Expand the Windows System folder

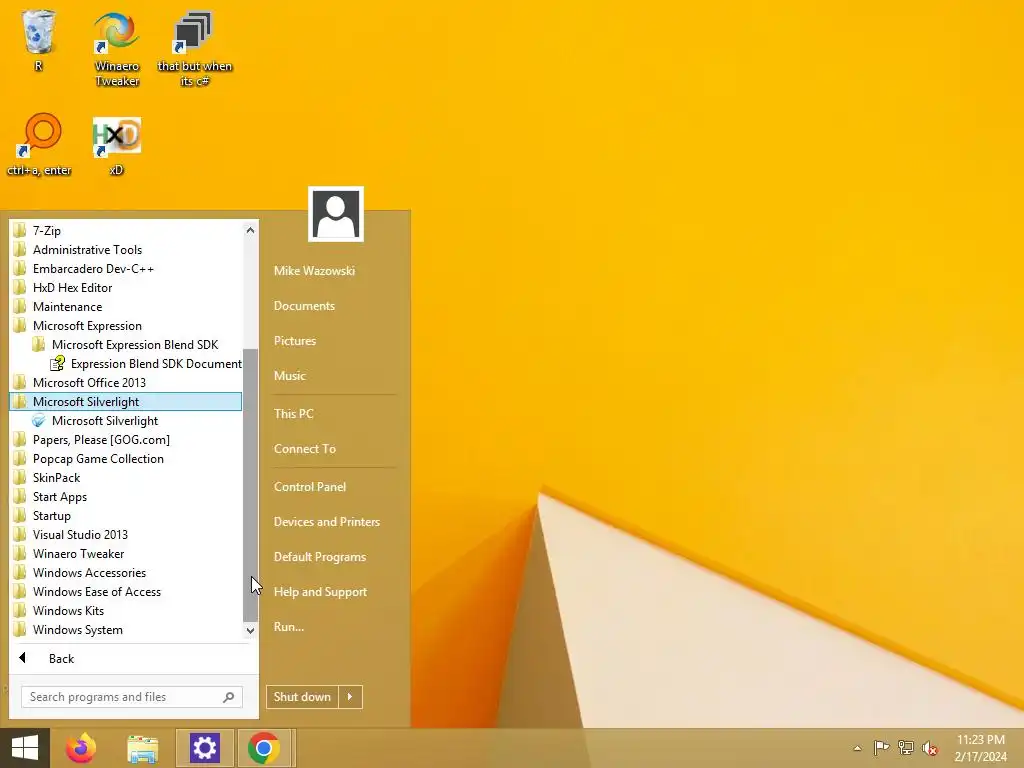(125, 630)
